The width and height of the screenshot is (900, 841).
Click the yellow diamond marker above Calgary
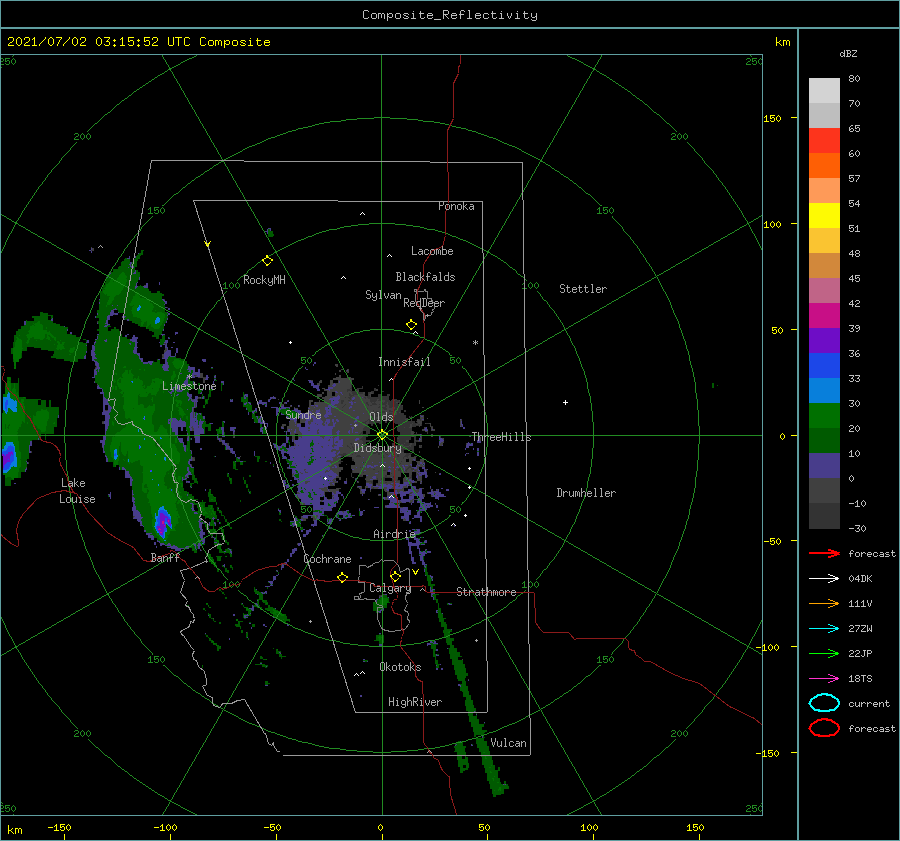click(395, 576)
